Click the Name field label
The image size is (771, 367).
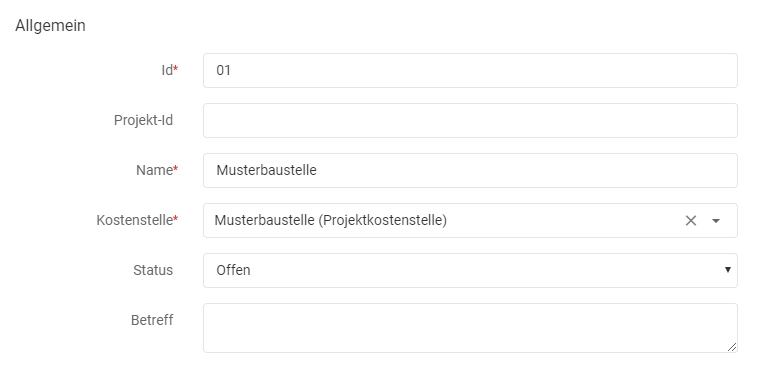(154, 171)
